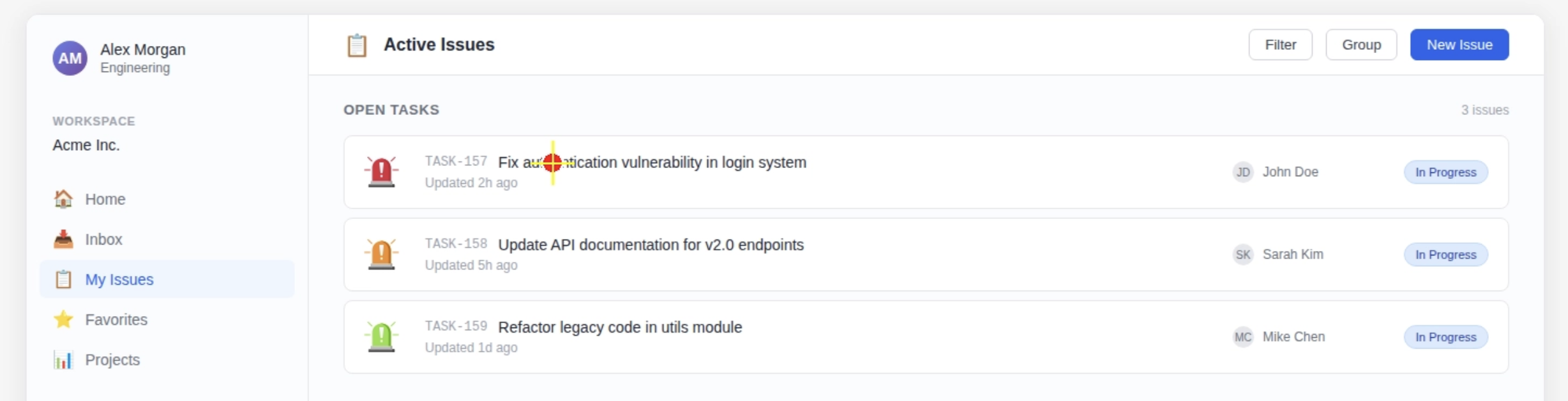The height and width of the screenshot is (401, 1568).
Task: Click the Alex Morgan user name
Action: [143, 49]
